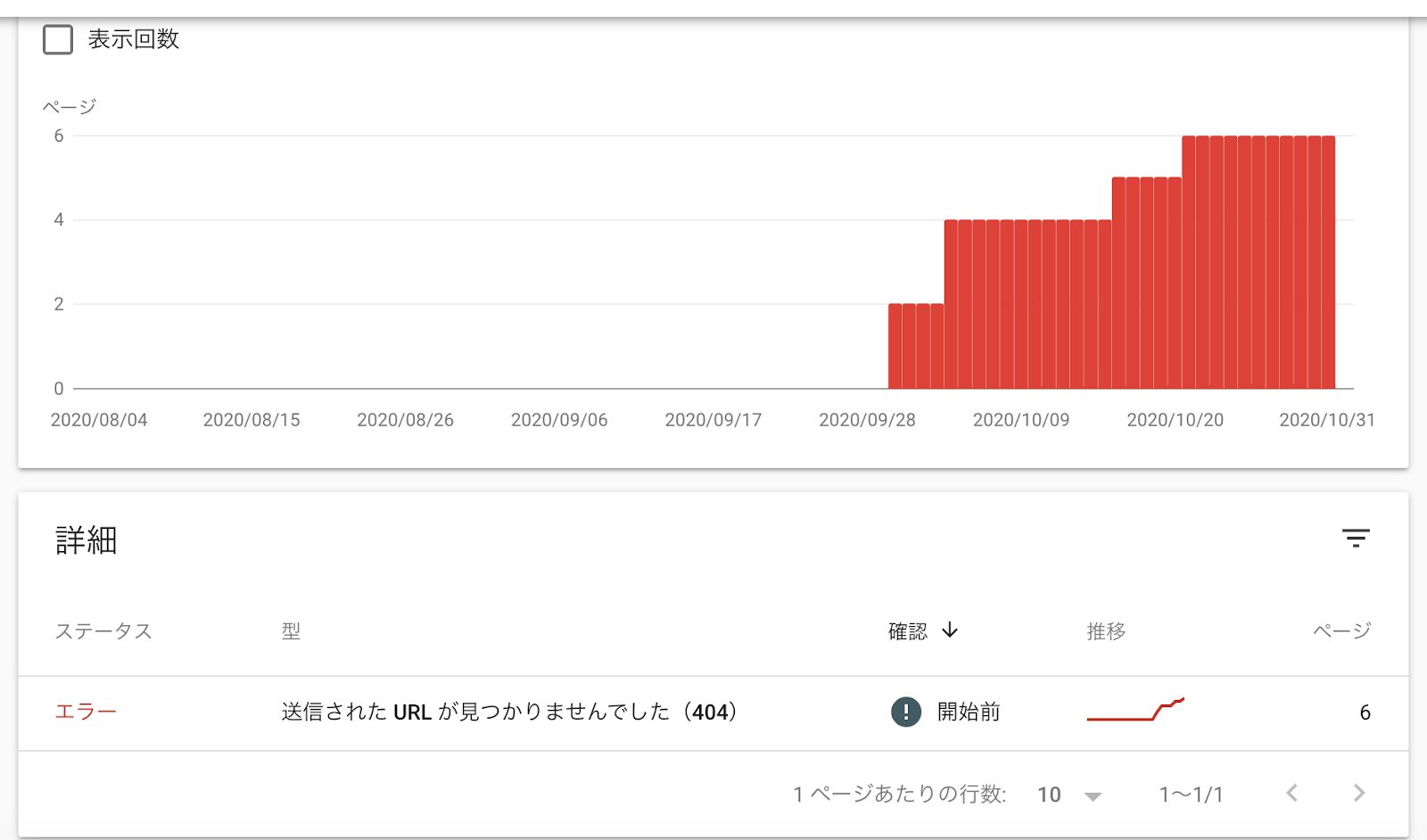Click the 開始前 exclamation status icon
This screenshot has width=1427, height=840.
point(906,712)
